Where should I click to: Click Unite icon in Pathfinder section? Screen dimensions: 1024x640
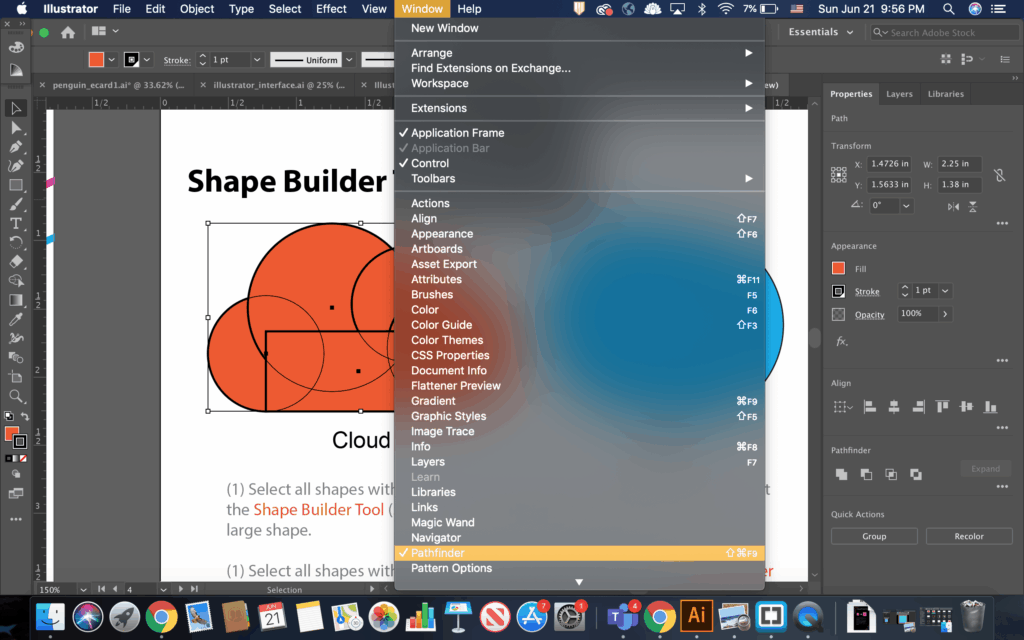tap(841, 475)
